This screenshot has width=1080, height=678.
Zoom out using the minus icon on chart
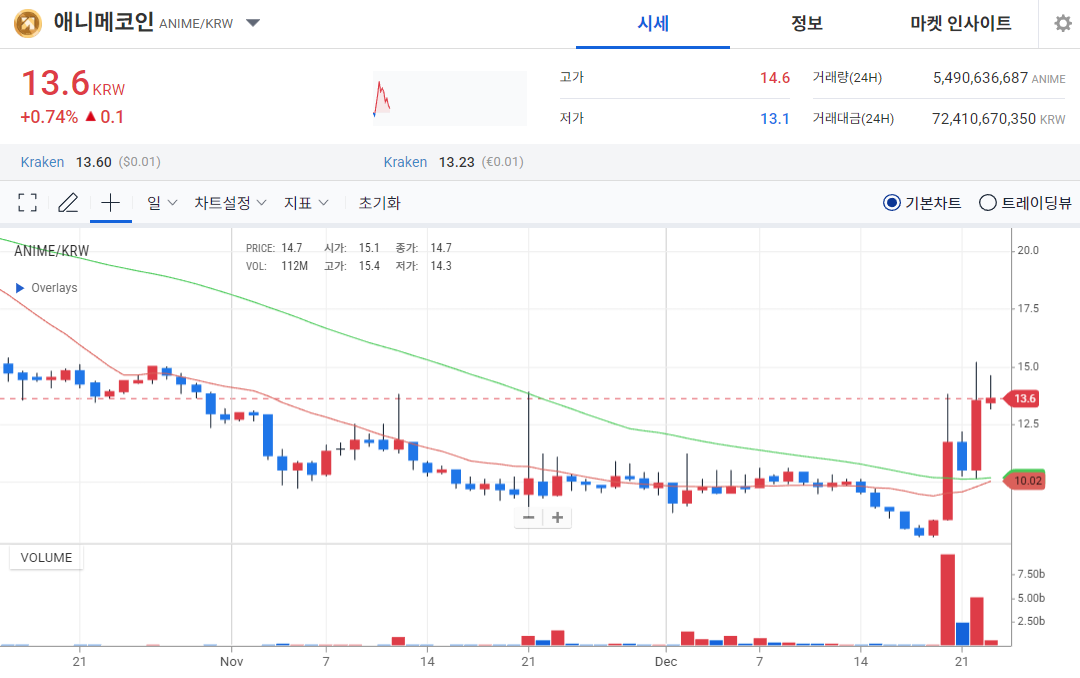(528, 517)
